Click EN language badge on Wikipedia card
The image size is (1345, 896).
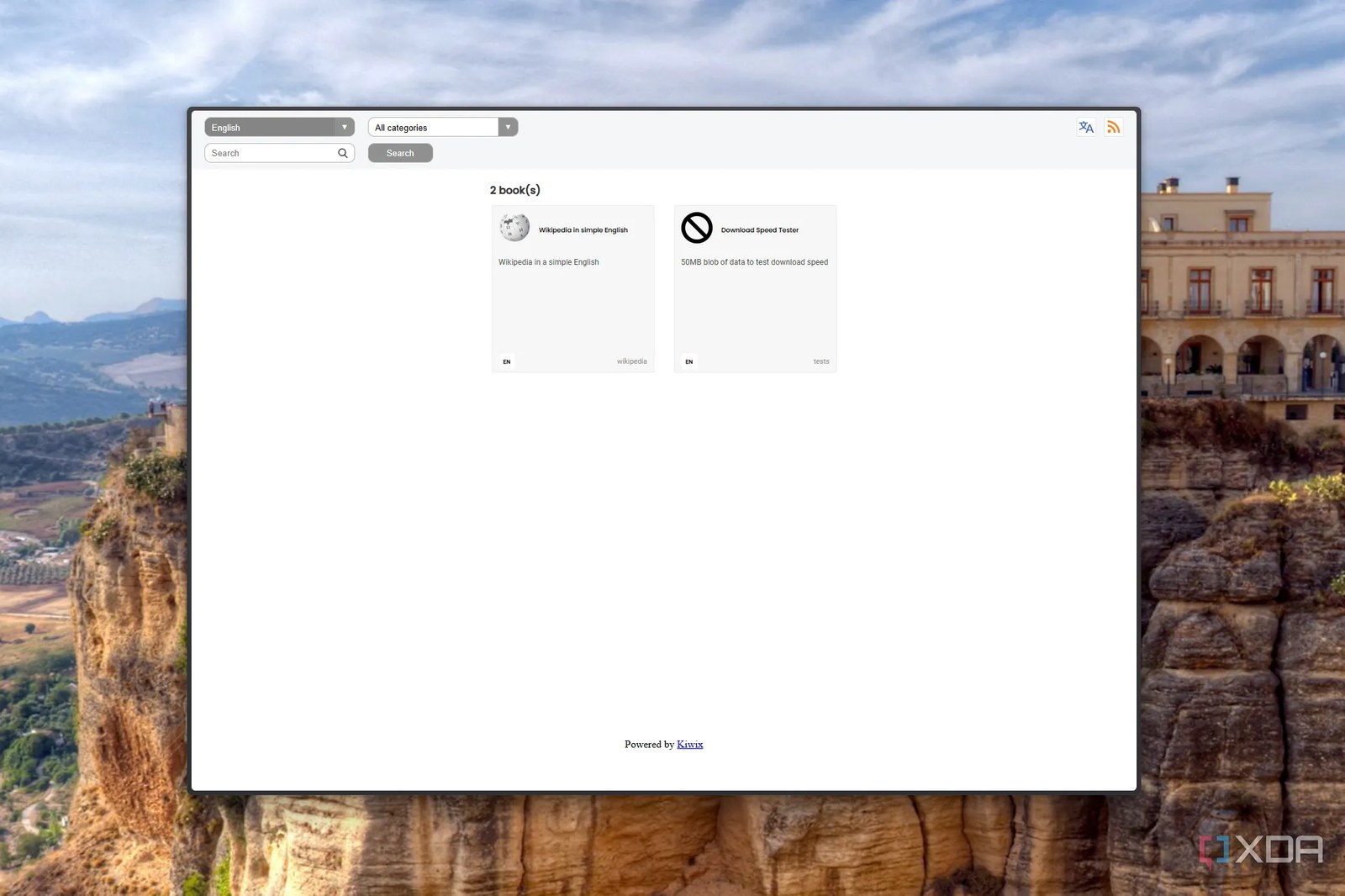[x=507, y=361]
